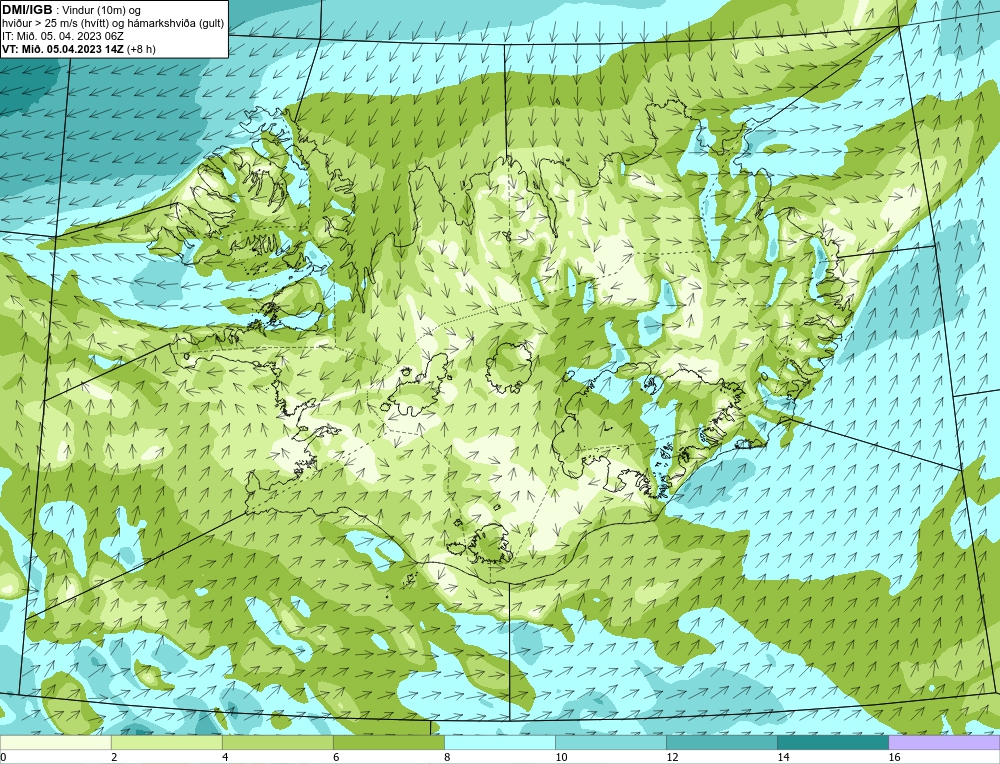Click the 14–16 m/s dark teal color swatch
Screen dimensions: 1000x764
click(x=833, y=743)
